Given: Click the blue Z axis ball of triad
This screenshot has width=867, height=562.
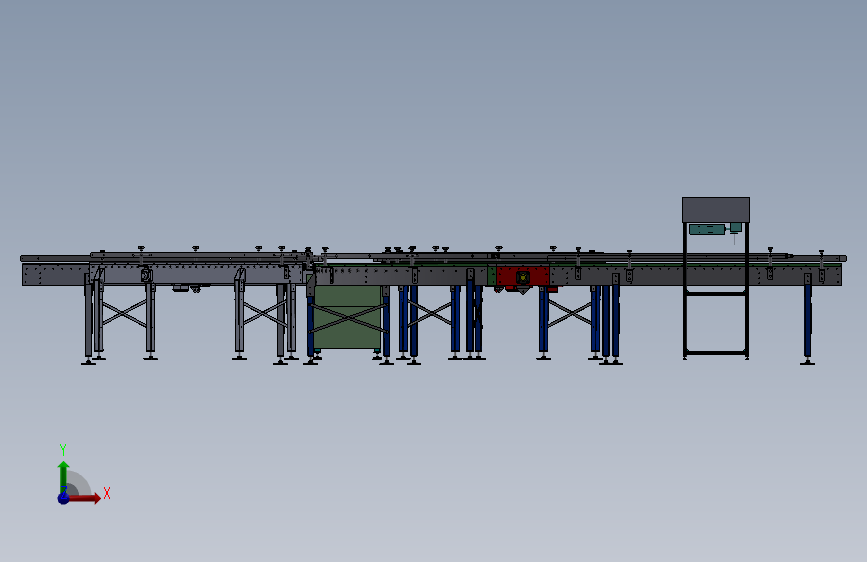Looking at the screenshot, I should pyautogui.click(x=64, y=498).
